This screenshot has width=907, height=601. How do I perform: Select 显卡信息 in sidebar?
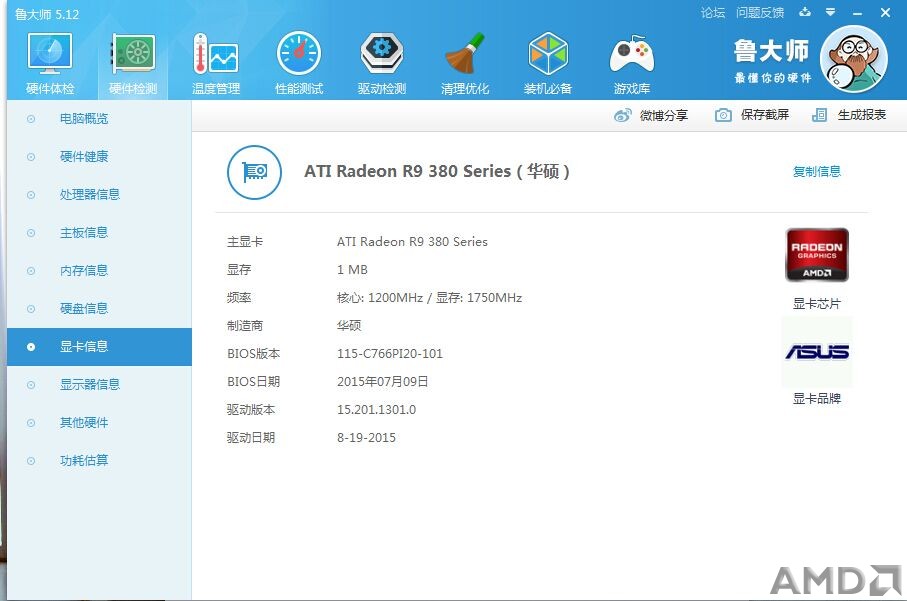pos(99,346)
